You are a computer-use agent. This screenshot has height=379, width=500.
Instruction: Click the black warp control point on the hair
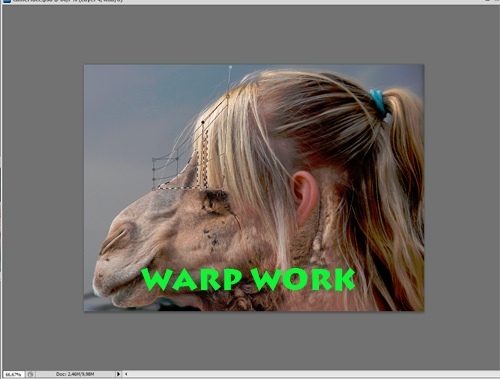203,123
